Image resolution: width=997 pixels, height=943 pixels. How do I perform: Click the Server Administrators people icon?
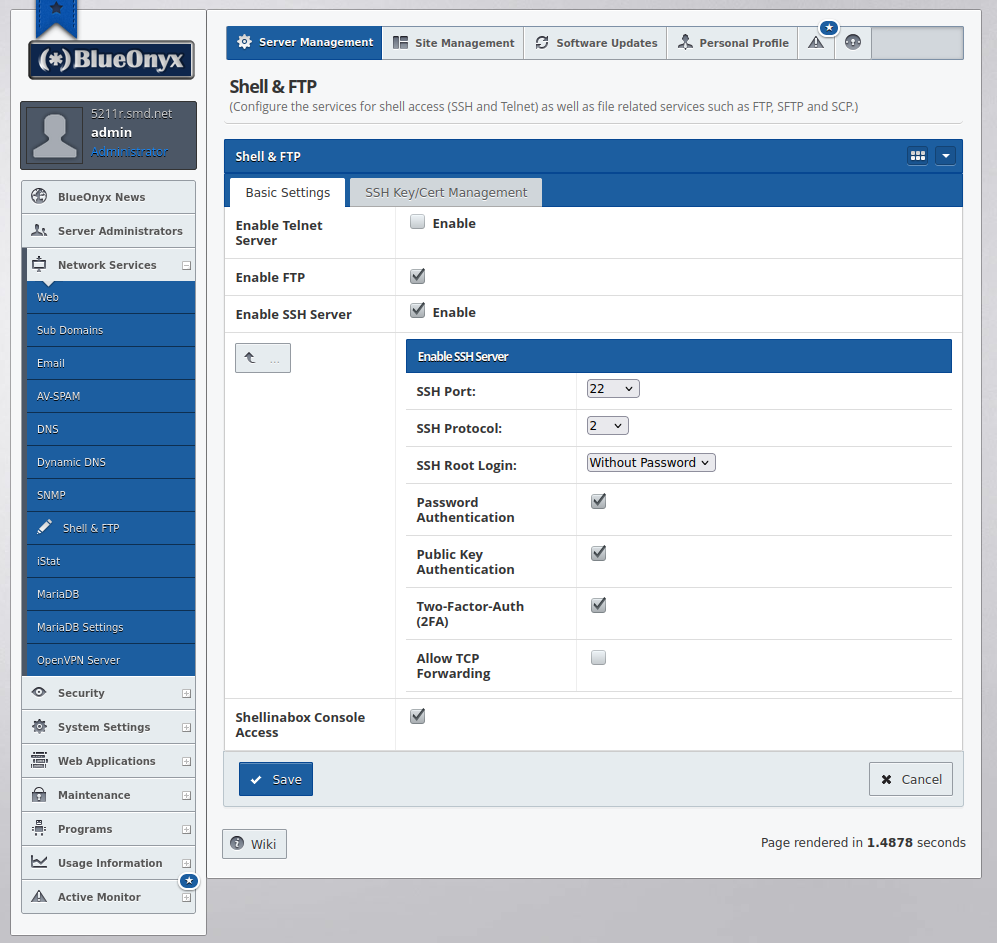point(39,230)
